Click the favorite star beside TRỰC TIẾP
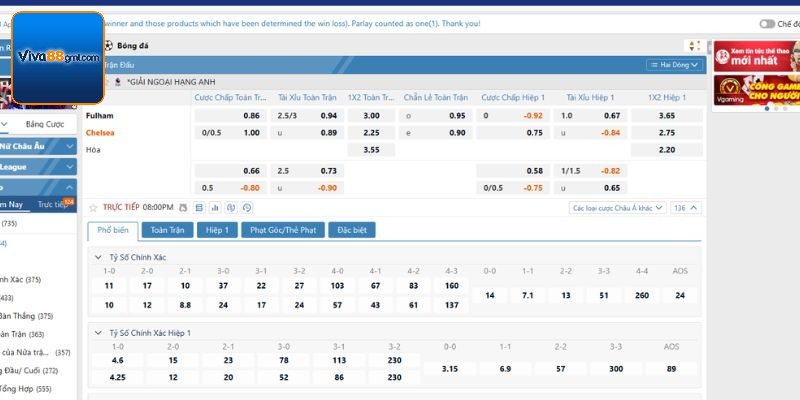The height and width of the screenshot is (400, 800). click(x=95, y=207)
